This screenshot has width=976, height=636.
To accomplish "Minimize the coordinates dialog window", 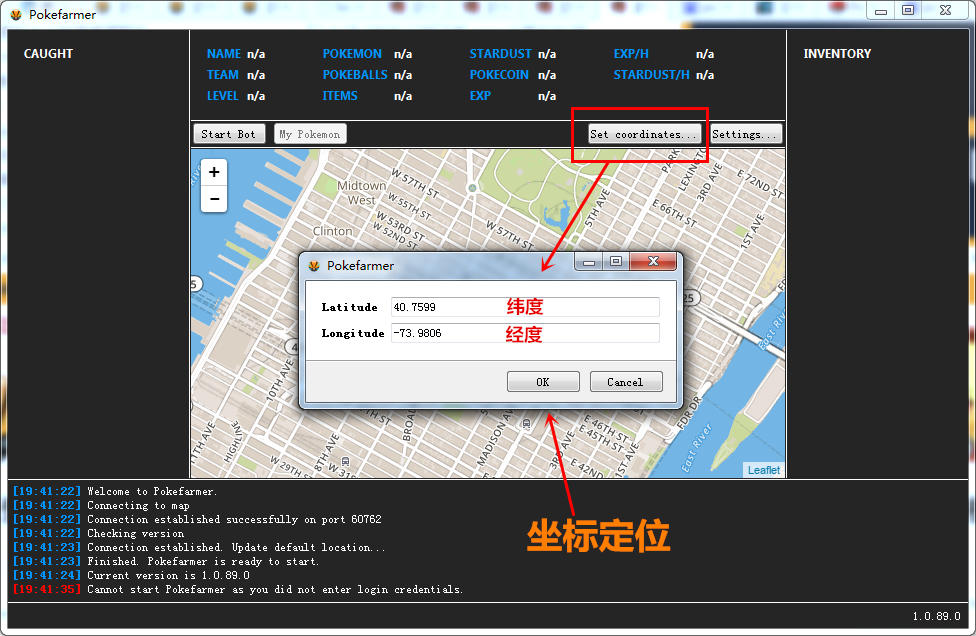I will coord(590,262).
